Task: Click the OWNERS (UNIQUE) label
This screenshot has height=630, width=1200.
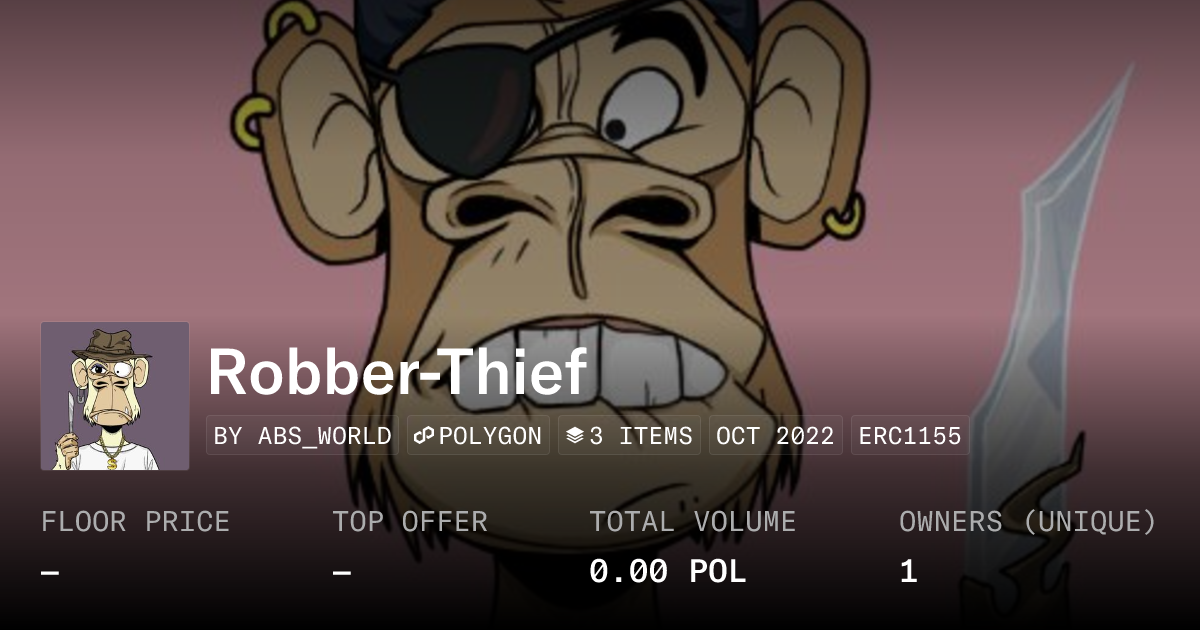Action: [1028, 522]
